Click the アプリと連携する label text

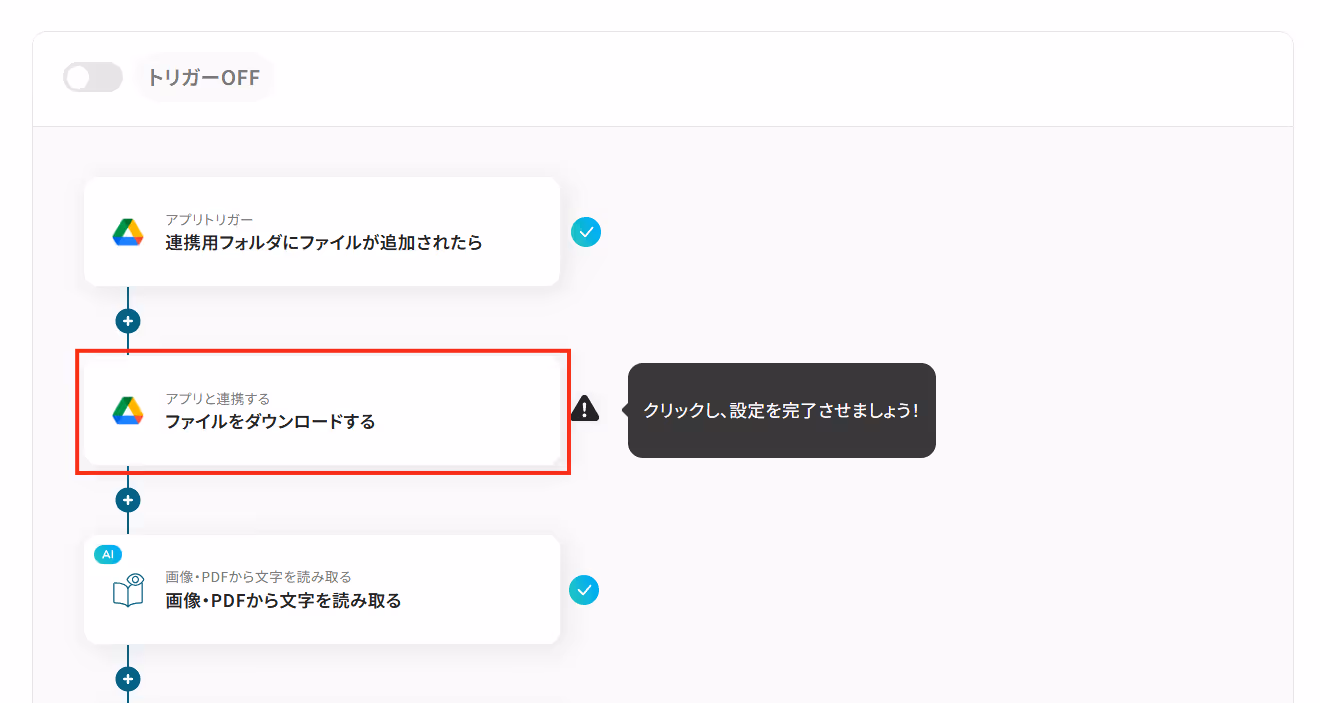tap(217, 399)
